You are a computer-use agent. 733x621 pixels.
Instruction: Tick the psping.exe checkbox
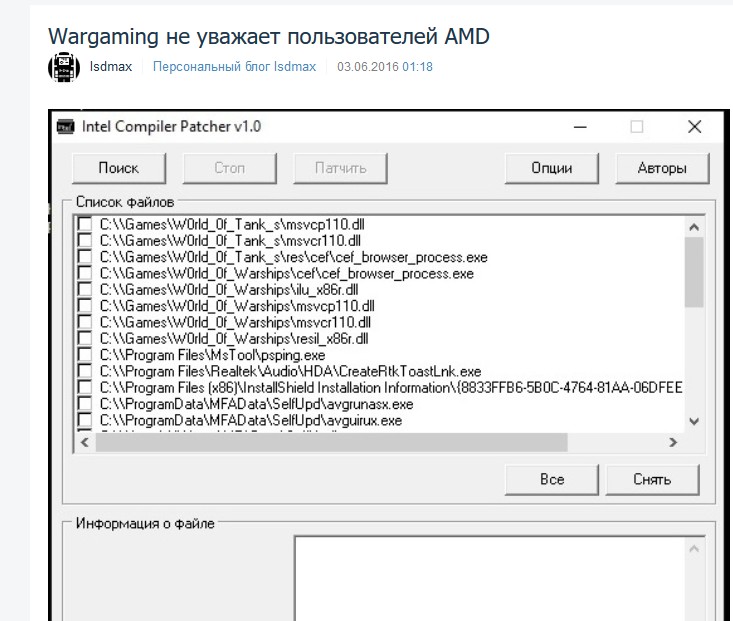(x=85, y=355)
